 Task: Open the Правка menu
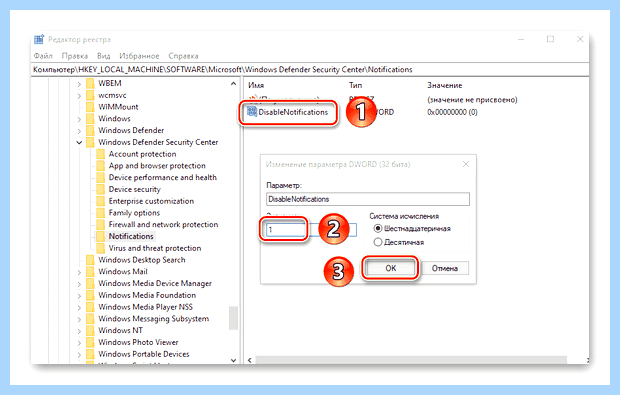pyautogui.click(x=75, y=56)
